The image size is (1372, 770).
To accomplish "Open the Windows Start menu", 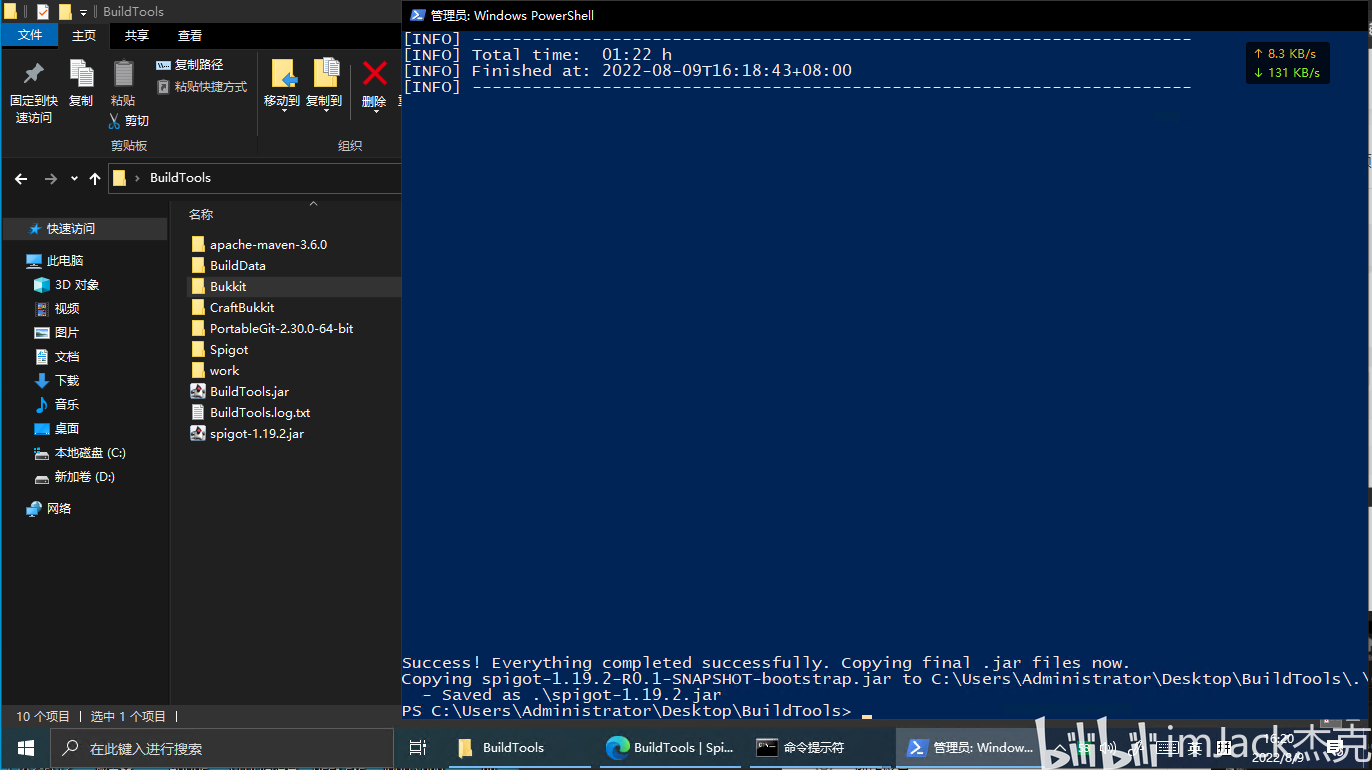I will tap(26, 748).
